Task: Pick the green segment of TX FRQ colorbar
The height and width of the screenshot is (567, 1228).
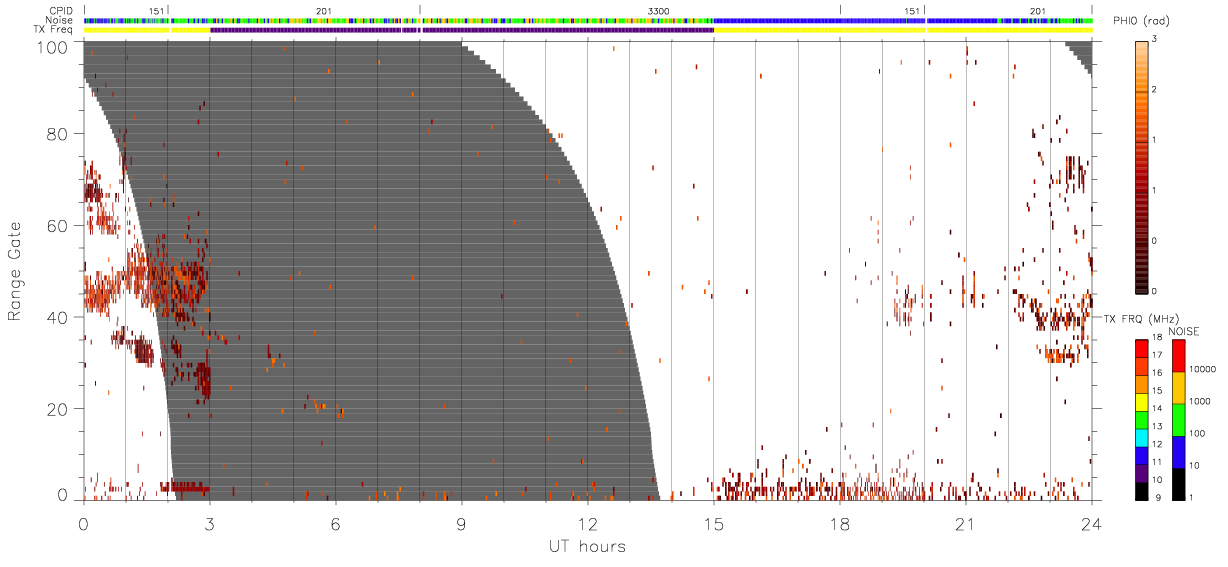Action: pos(1142,420)
